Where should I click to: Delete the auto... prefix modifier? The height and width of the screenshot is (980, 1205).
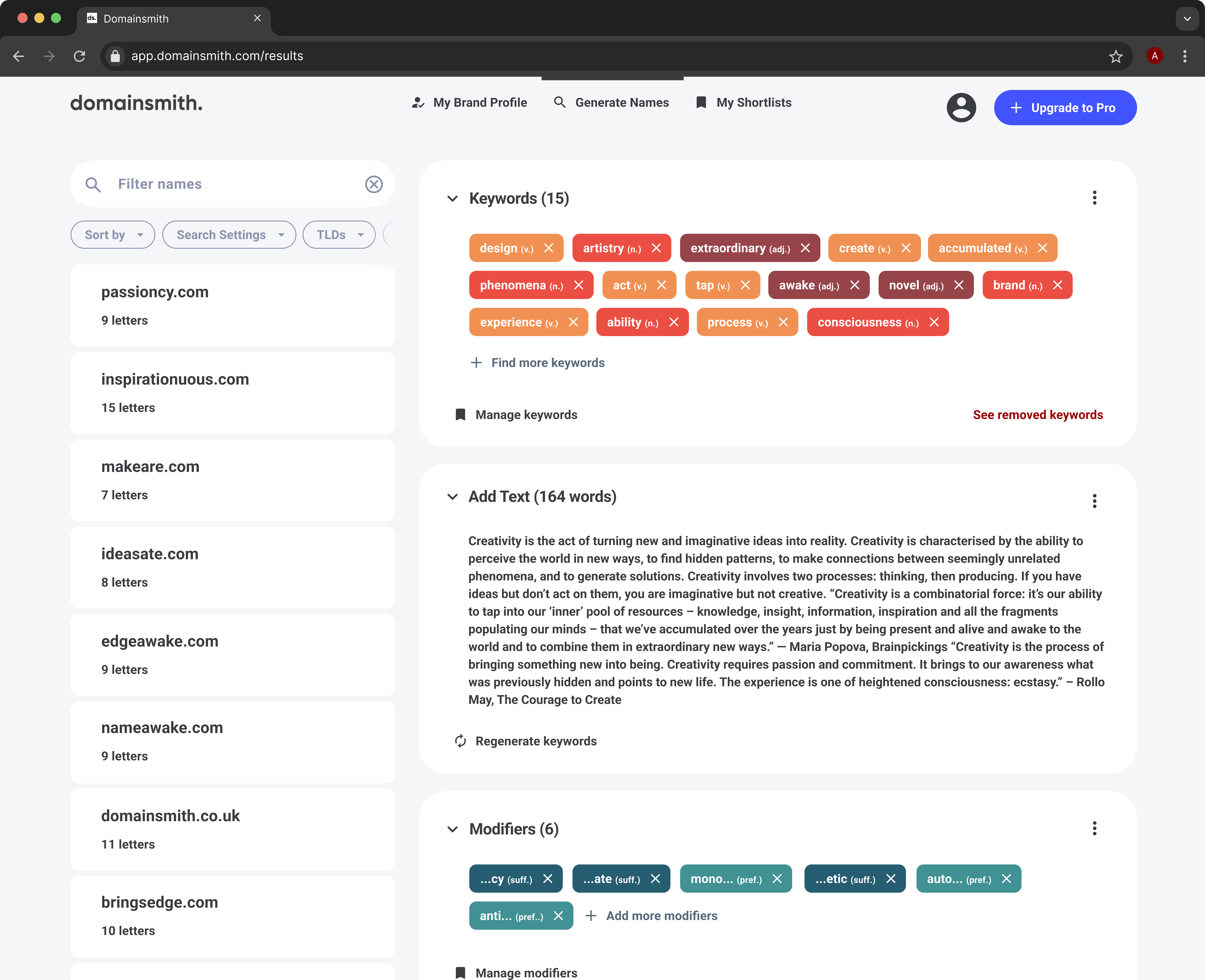tap(1006, 879)
